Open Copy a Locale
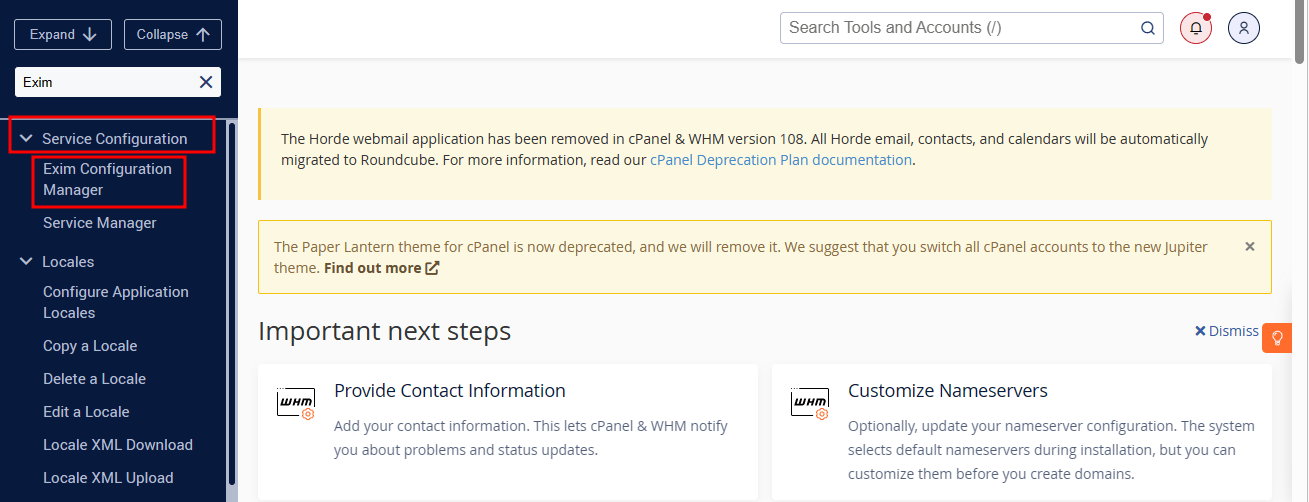1309x502 pixels. (90, 346)
